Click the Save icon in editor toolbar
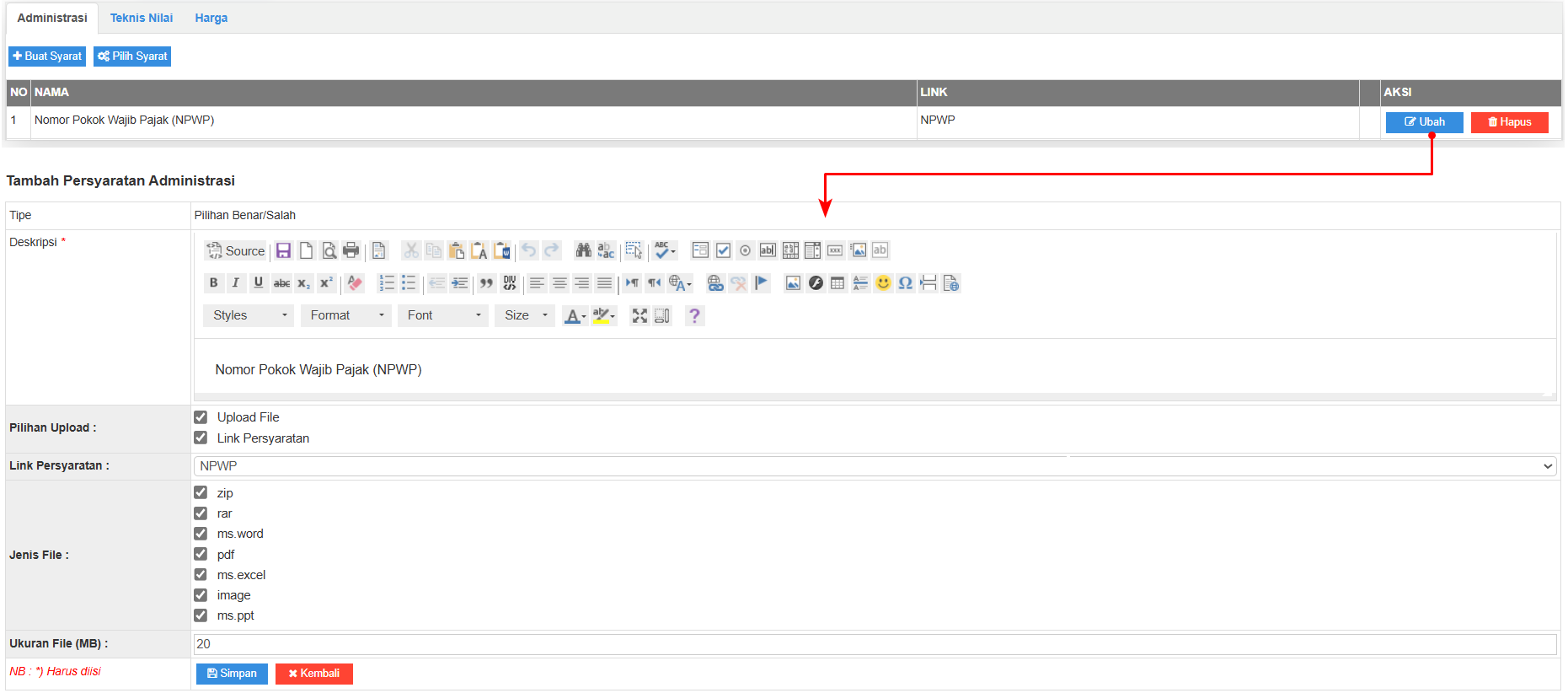The image size is (1568, 693). pyautogui.click(x=284, y=250)
